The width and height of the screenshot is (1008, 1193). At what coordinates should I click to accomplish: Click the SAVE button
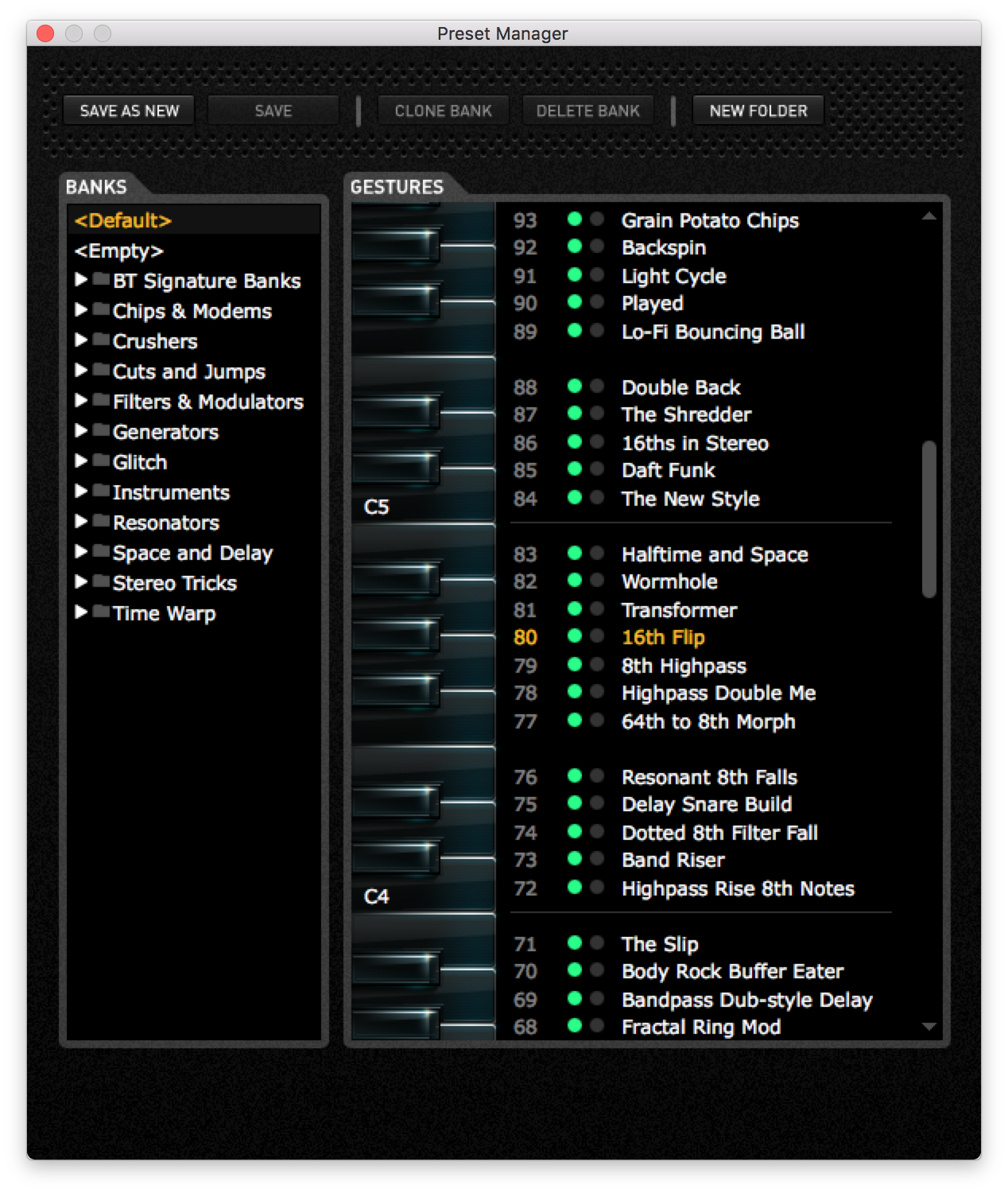(x=273, y=111)
